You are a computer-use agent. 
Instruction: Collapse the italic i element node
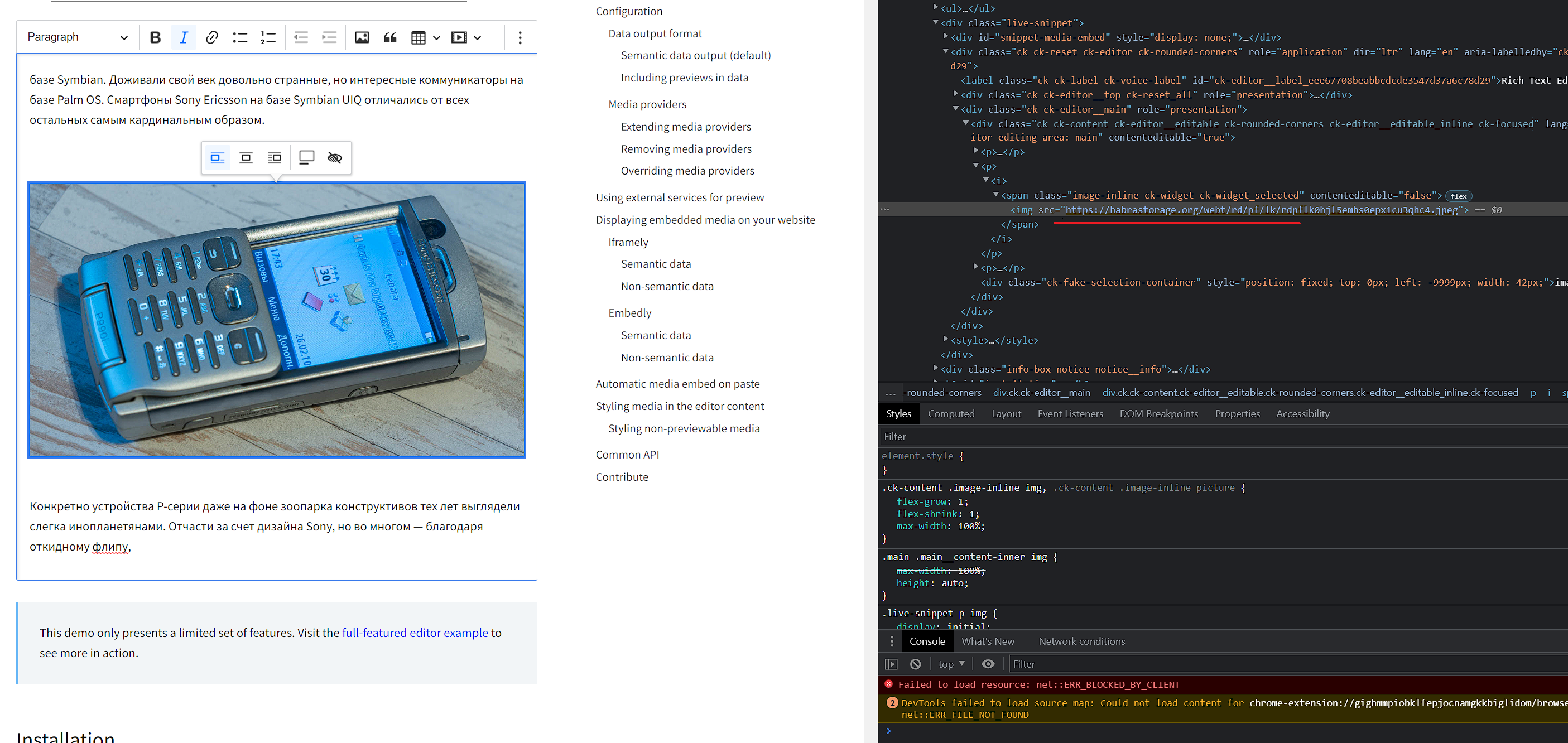(x=985, y=180)
